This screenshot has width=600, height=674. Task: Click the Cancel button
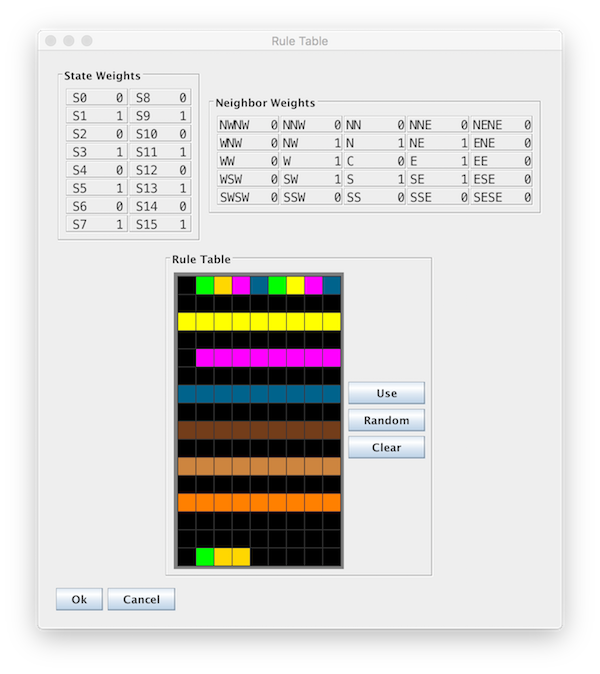pos(141,599)
